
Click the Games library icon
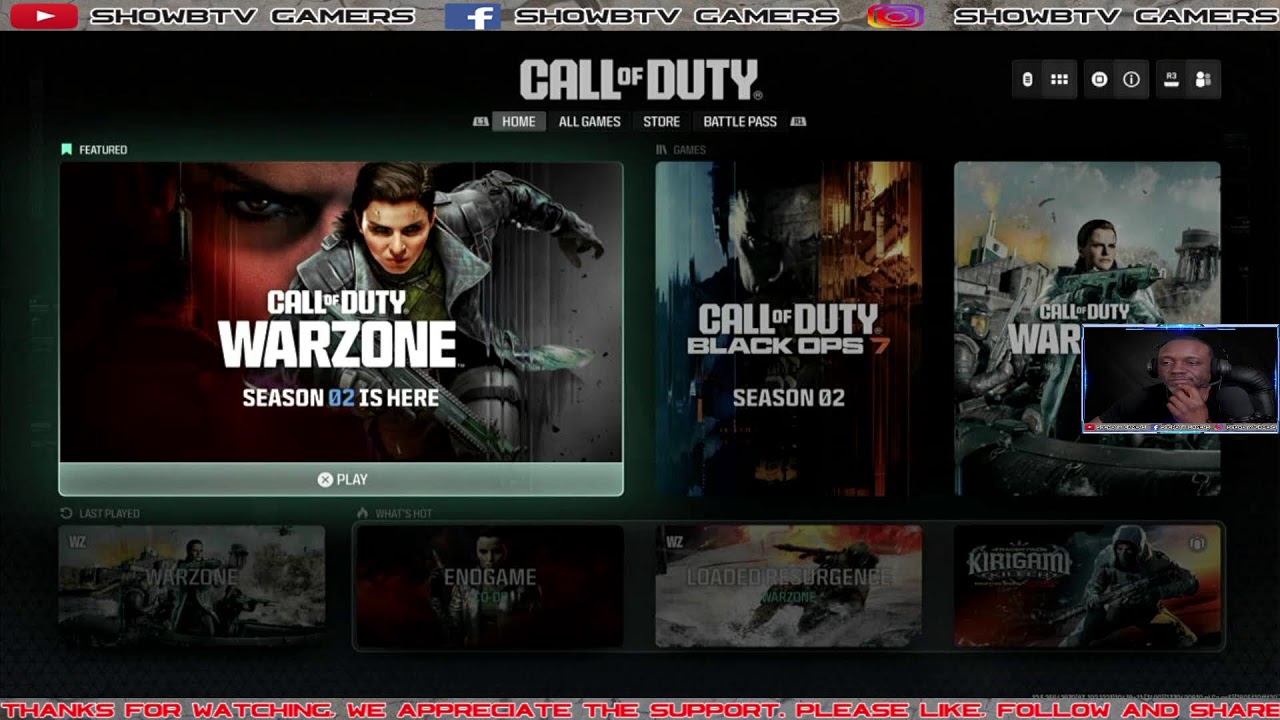point(661,150)
